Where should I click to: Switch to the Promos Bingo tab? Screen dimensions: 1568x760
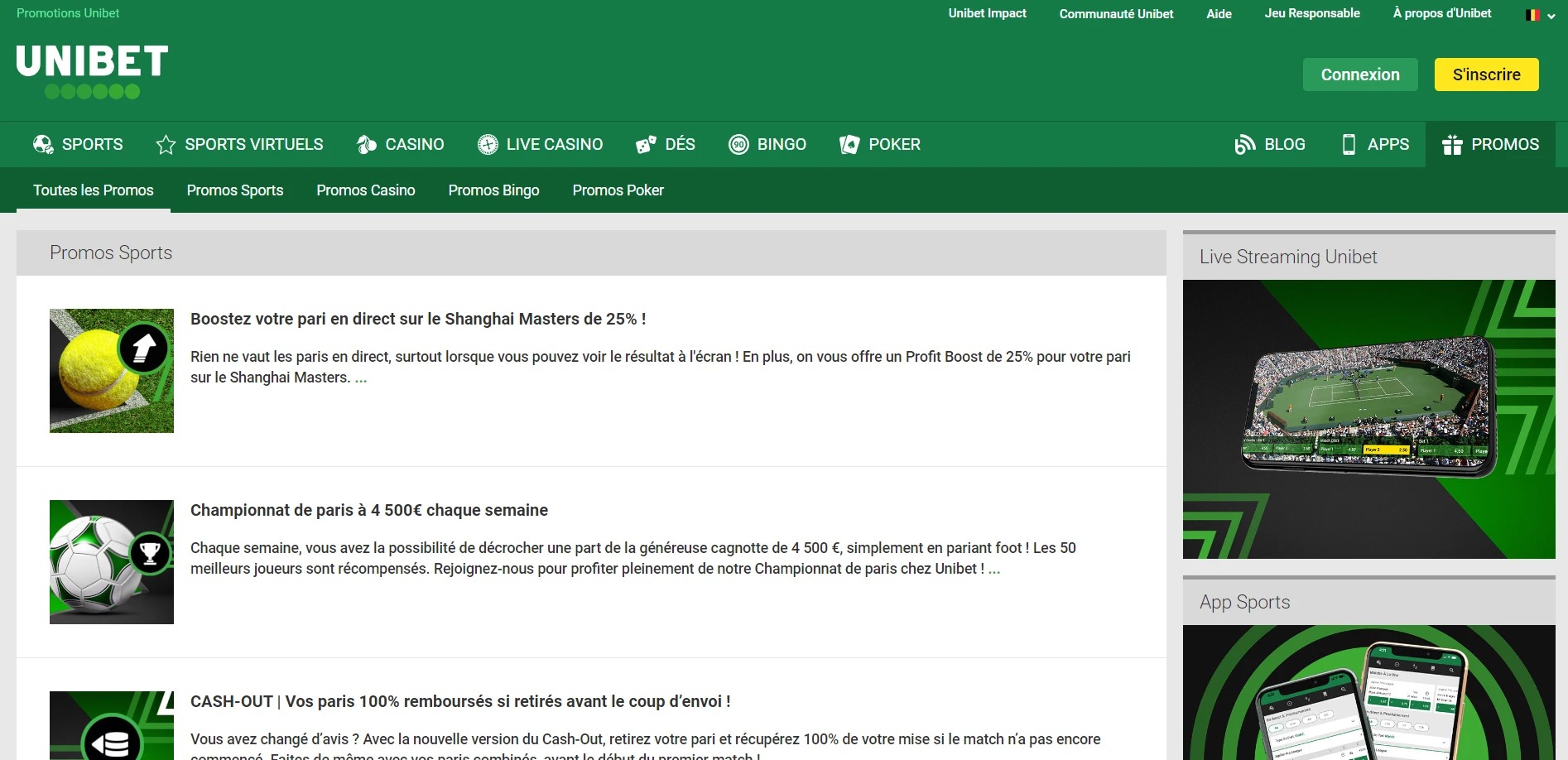494,190
